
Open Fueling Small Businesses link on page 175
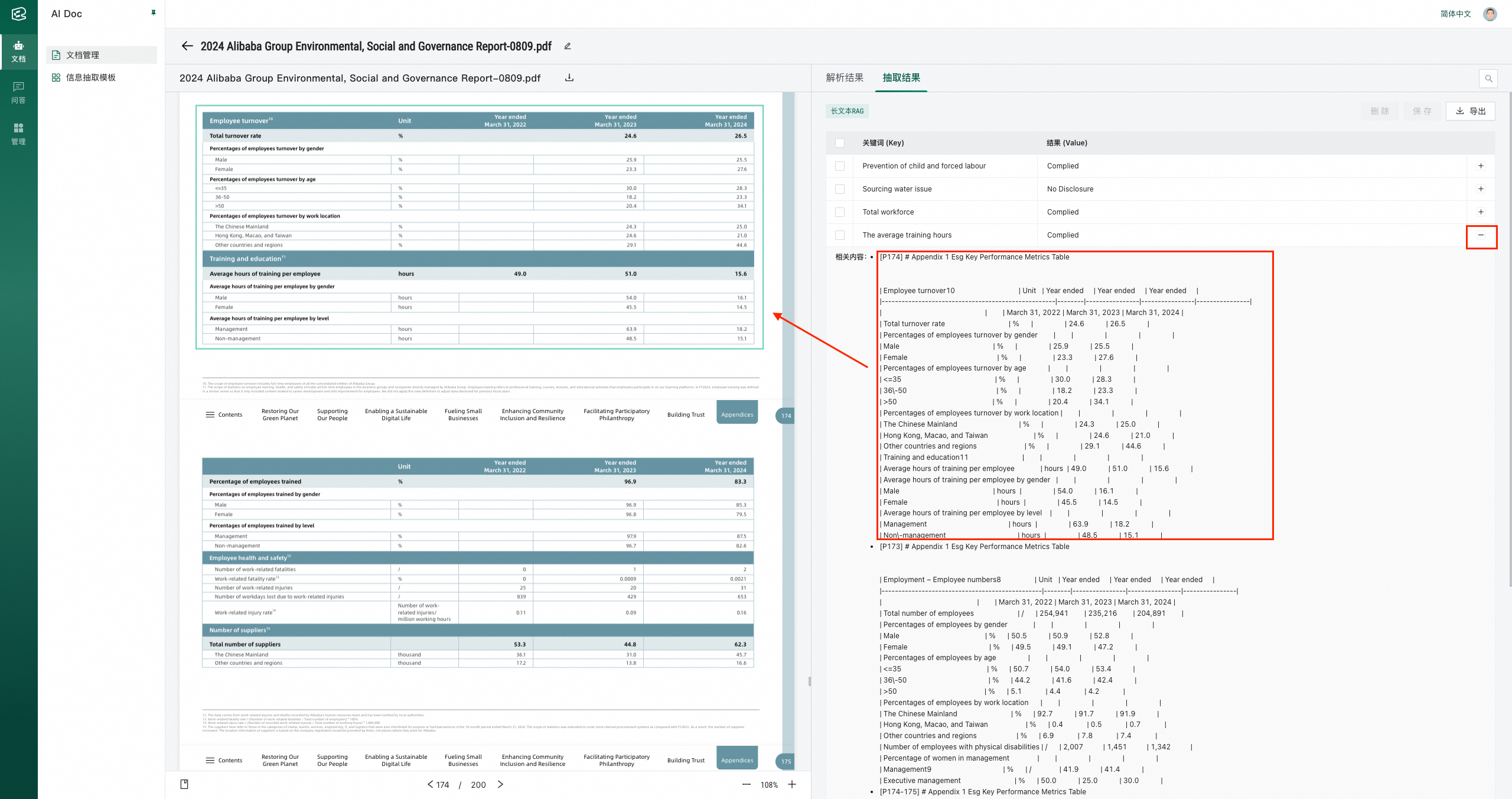coord(463,760)
